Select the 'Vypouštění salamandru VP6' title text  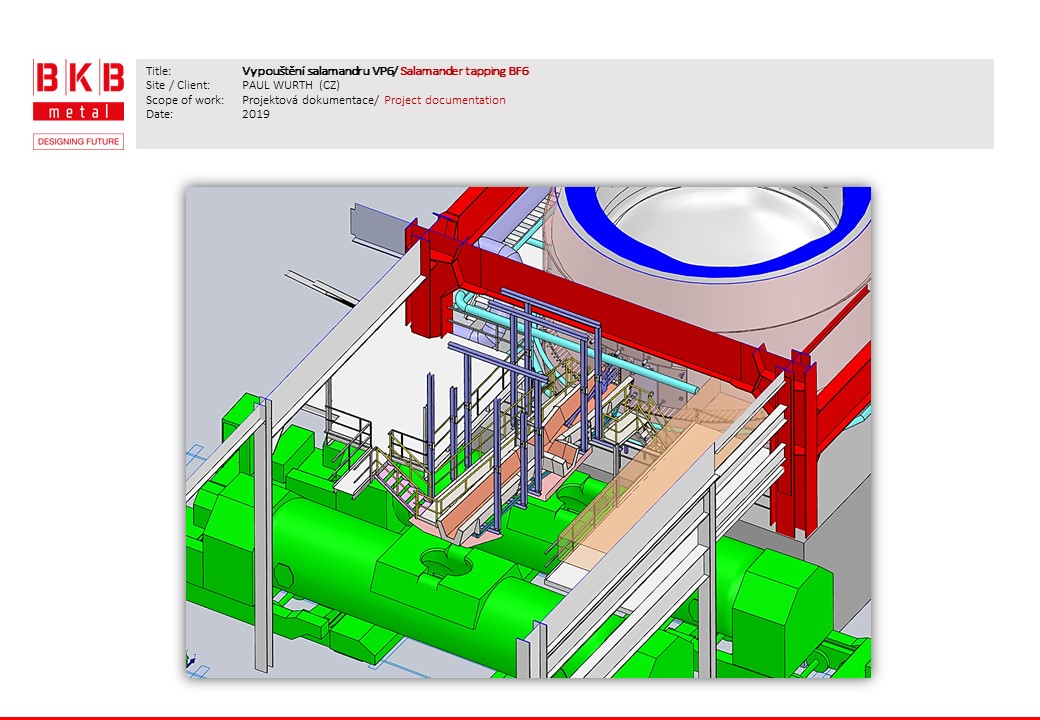pyautogui.click(x=319, y=71)
